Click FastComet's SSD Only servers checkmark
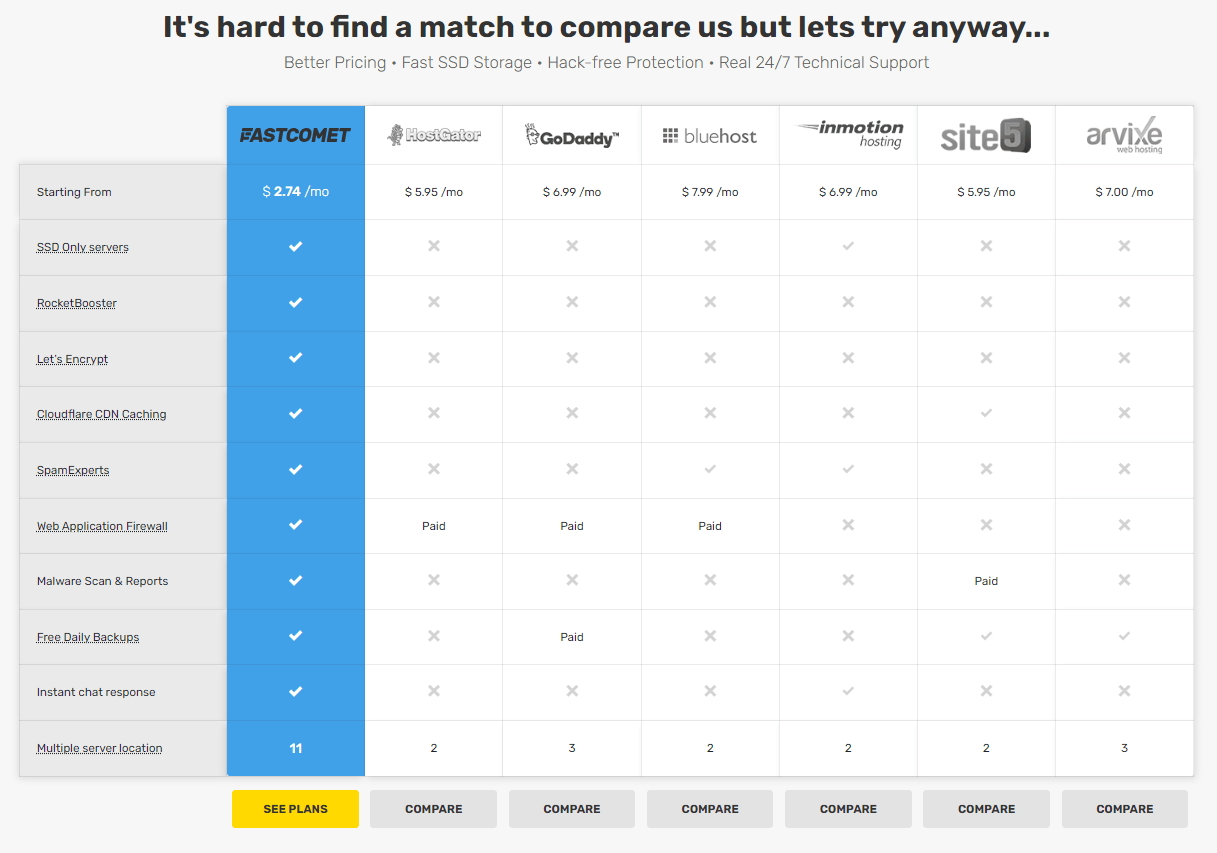1217x853 pixels. (295, 247)
